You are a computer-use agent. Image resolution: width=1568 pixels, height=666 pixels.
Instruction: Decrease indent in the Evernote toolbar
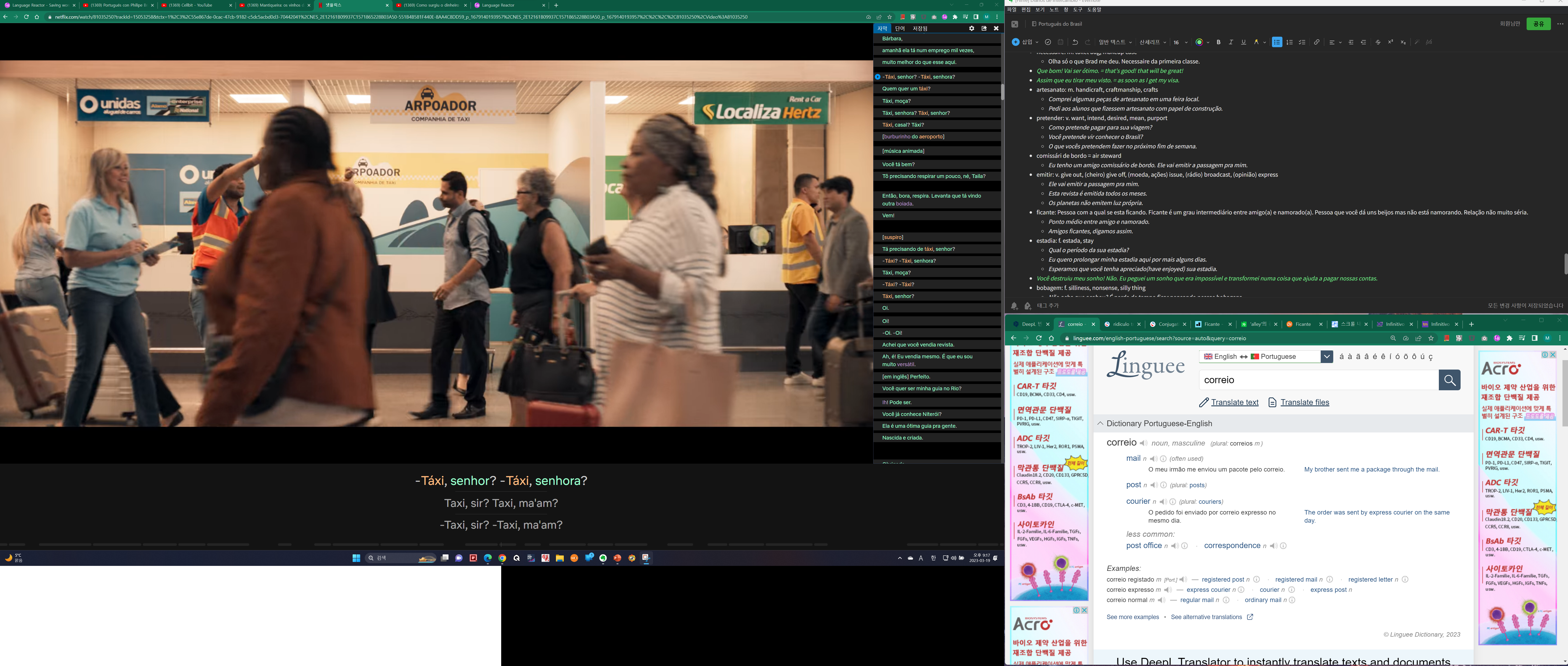(1363, 42)
